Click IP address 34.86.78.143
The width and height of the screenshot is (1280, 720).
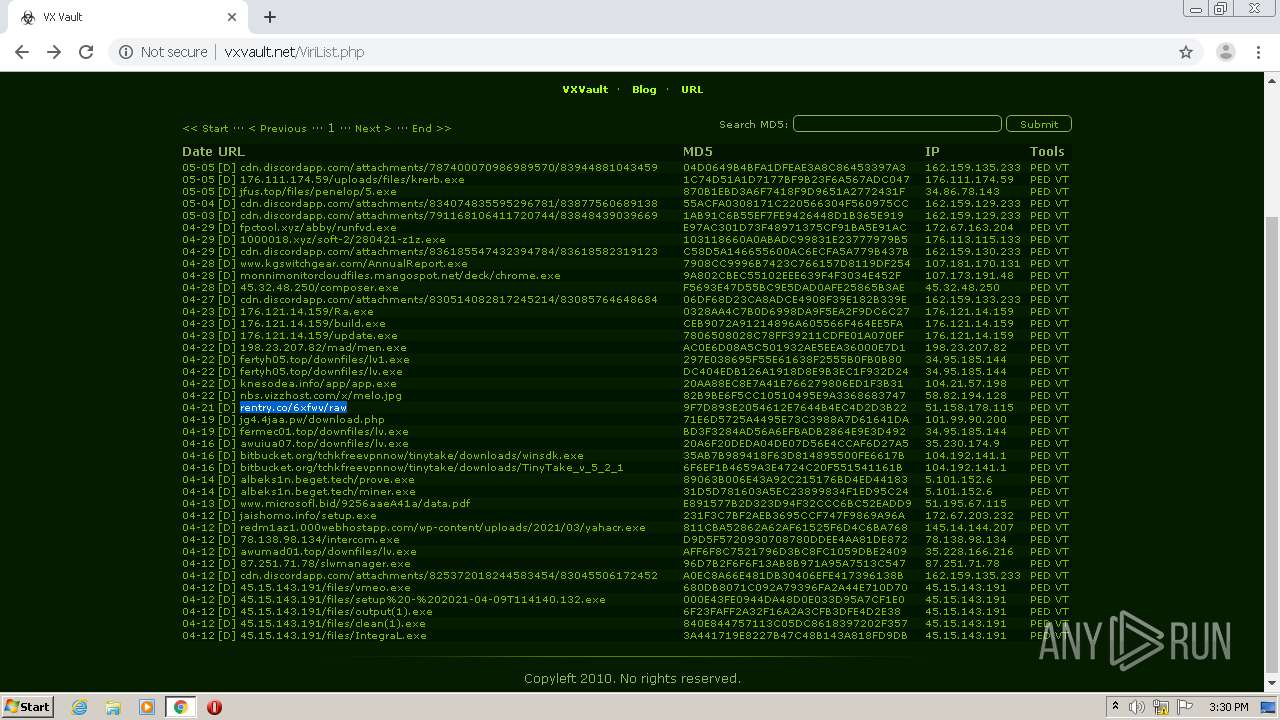tap(962, 191)
